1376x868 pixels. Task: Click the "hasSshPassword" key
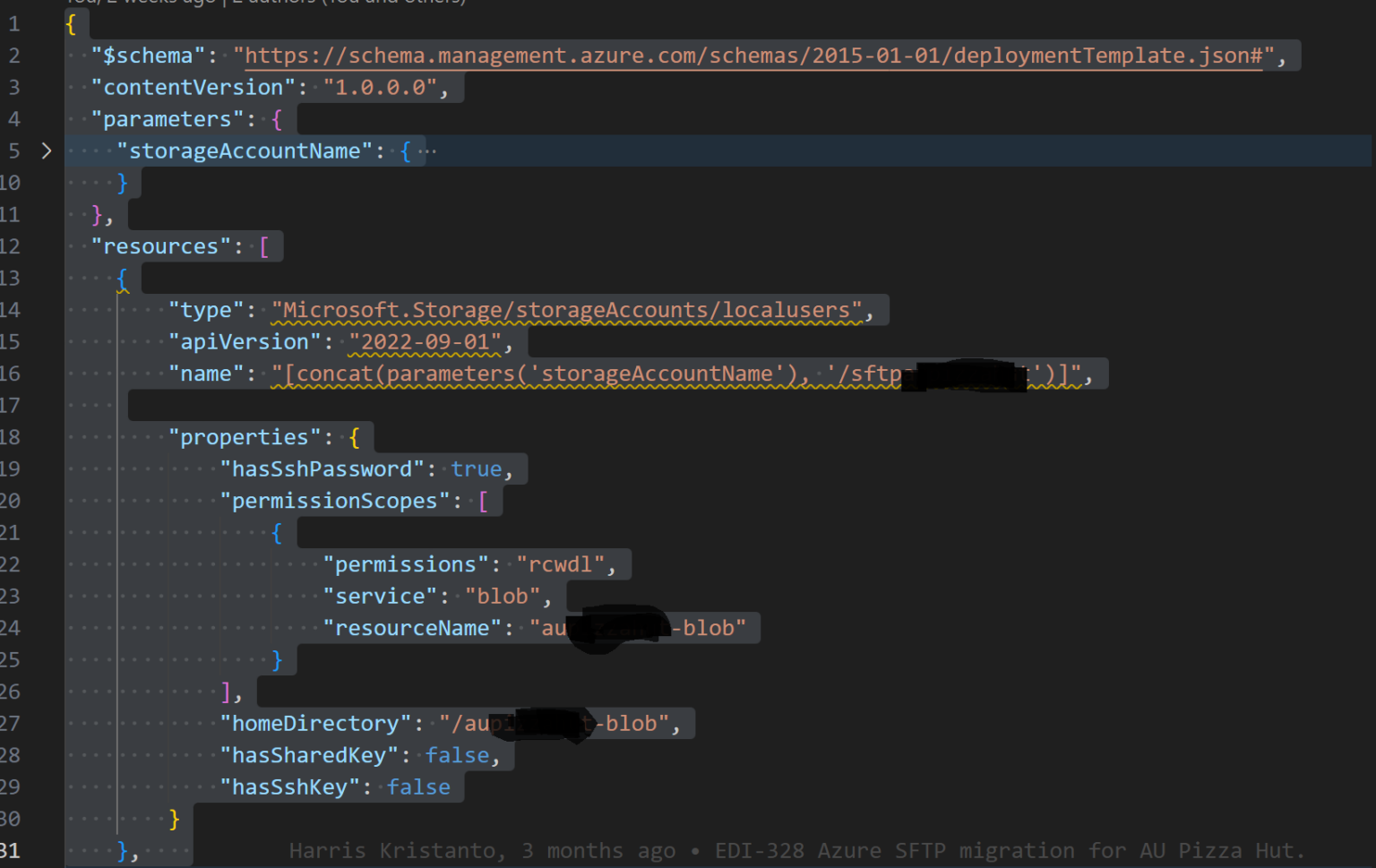click(x=322, y=469)
